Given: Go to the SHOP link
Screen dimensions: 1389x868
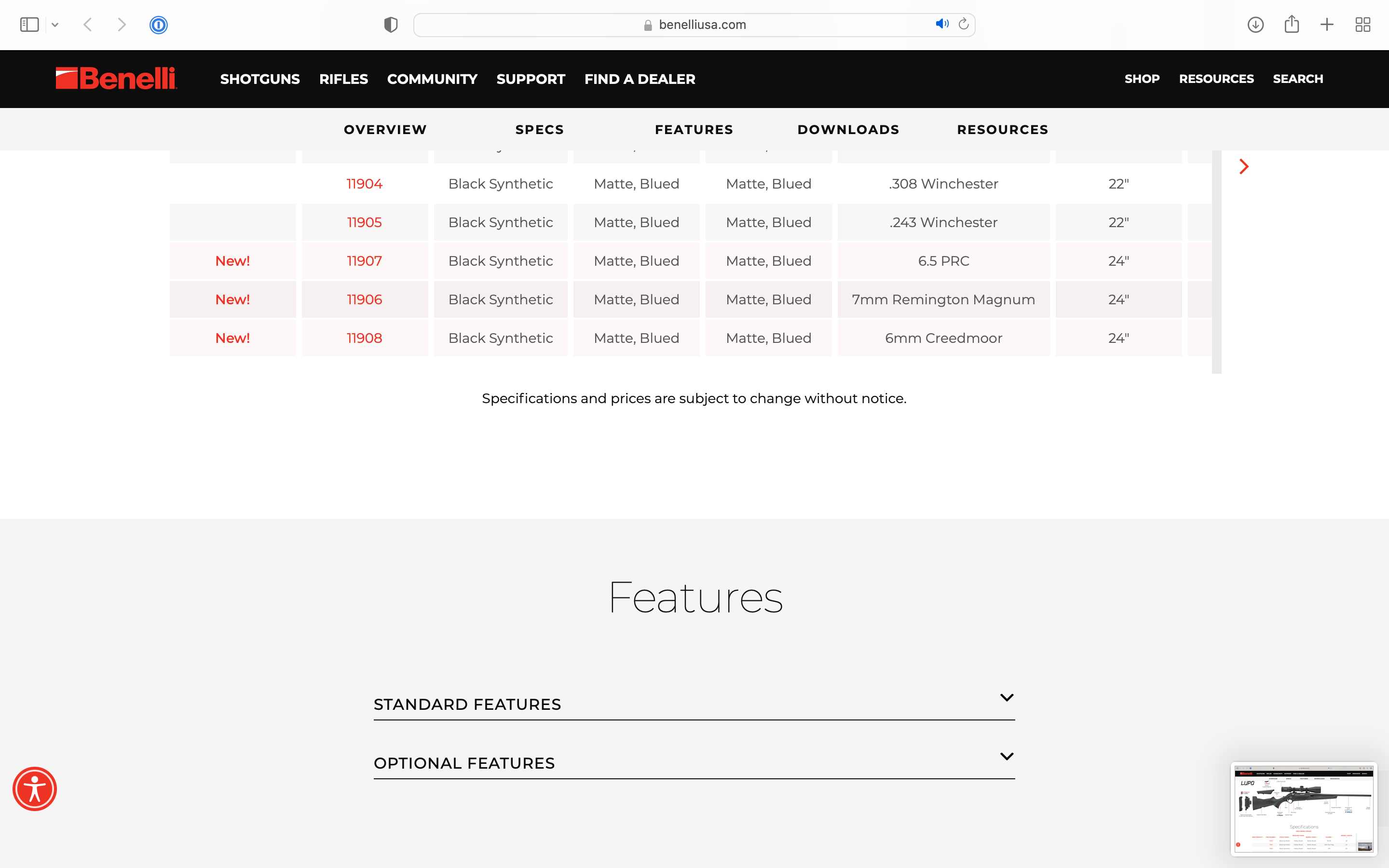Looking at the screenshot, I should click(x=1142, y=79).
